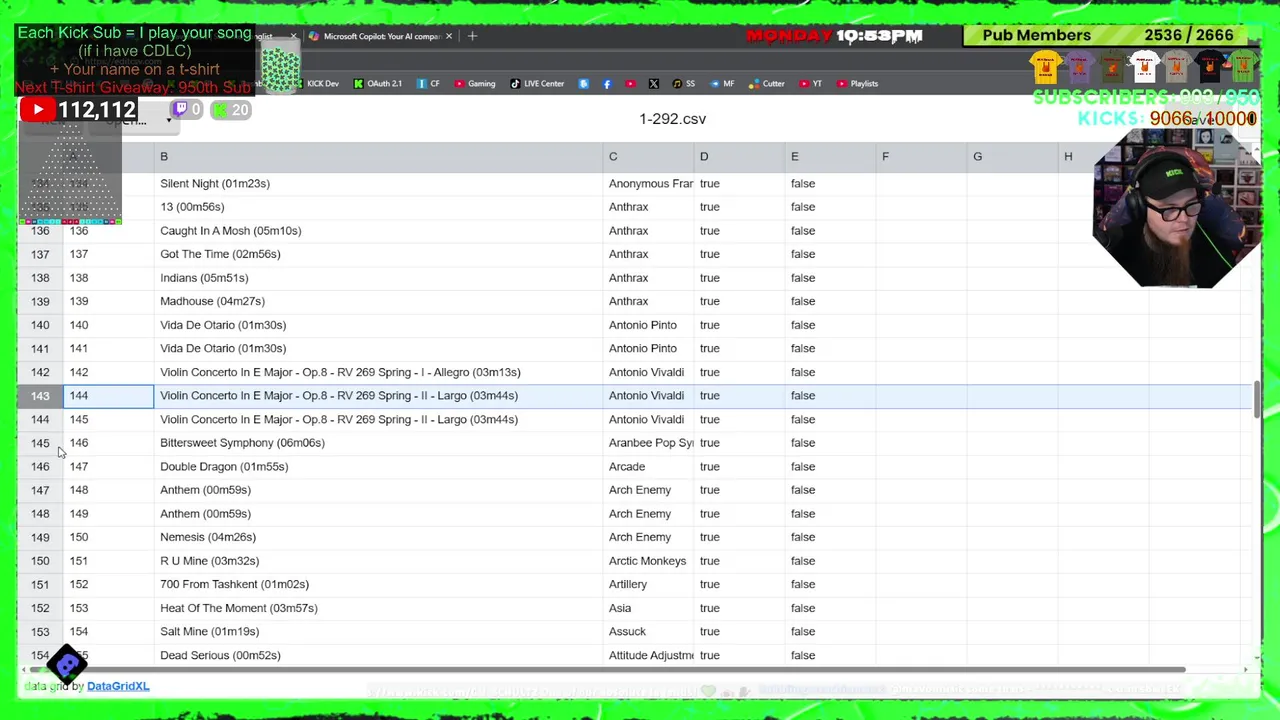Select the "Asia" artist cell
The height and width of the screenshot is (720, 1280).
point(648,608)
